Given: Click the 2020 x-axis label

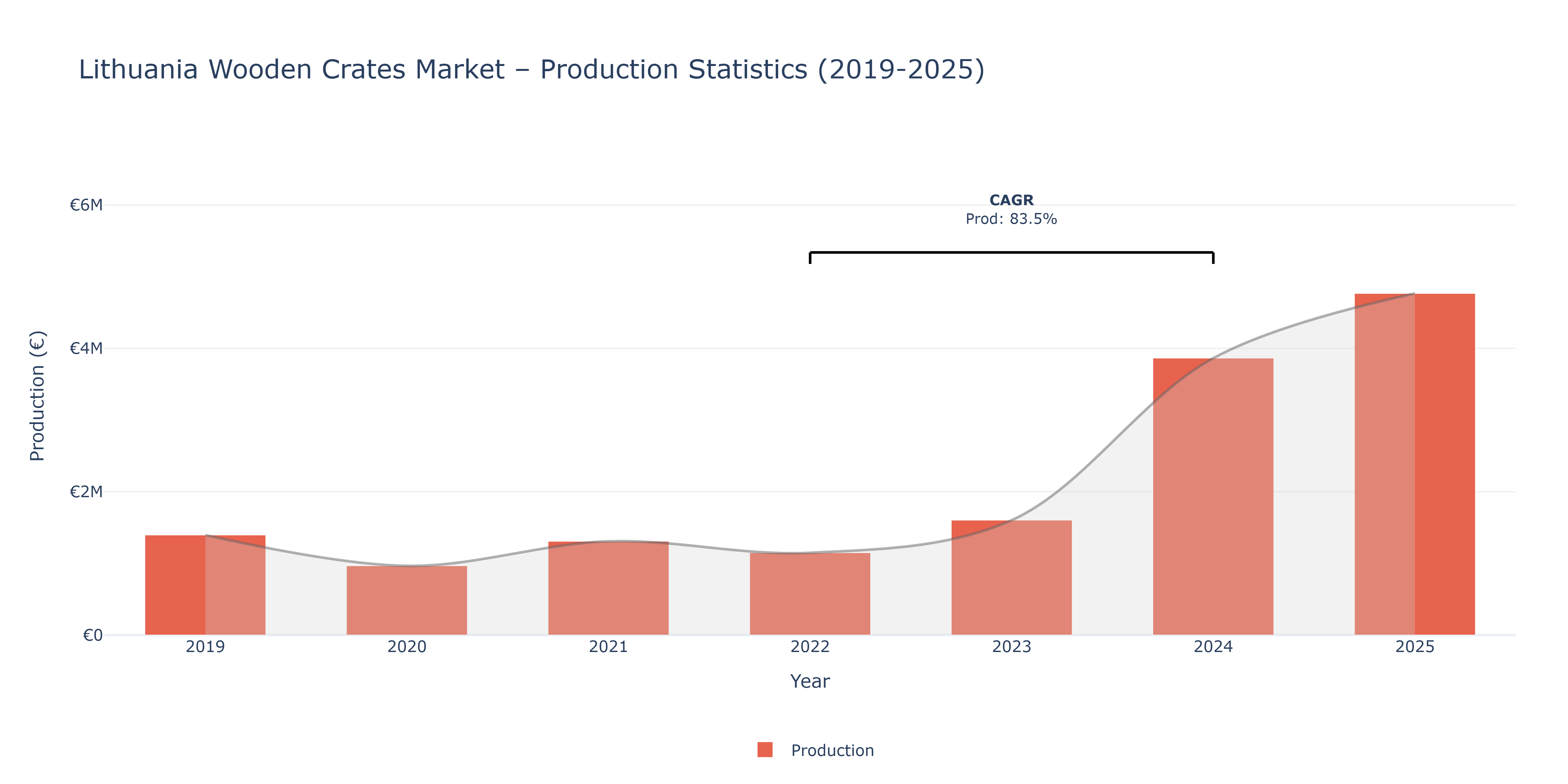Looking at the screenshot, I should coord(407,647).
